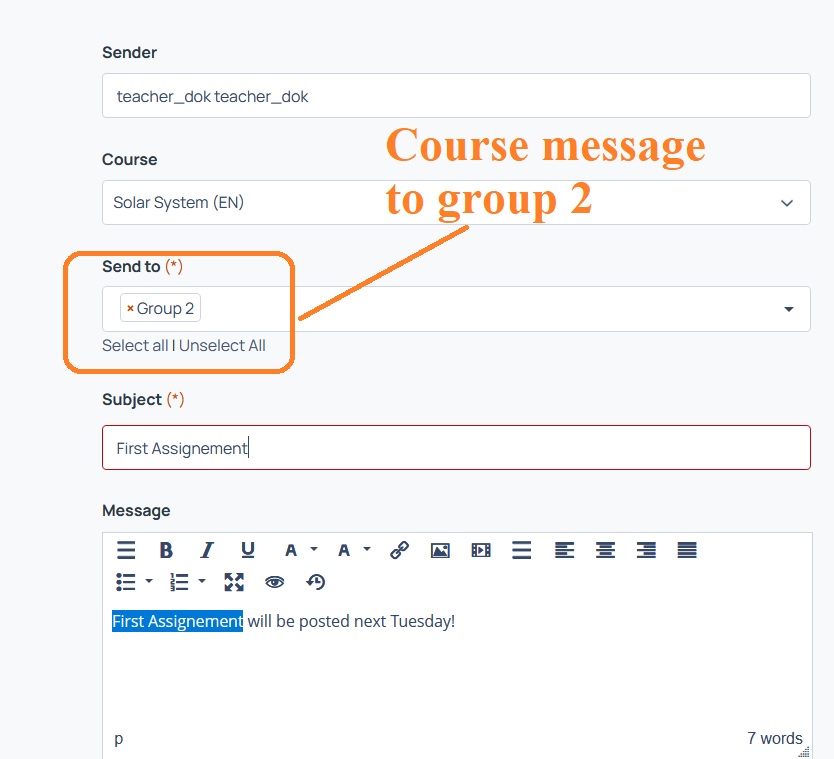Select the Solar System (EN) course box
The height and width of the screenshot is (759, 834).
456,202
